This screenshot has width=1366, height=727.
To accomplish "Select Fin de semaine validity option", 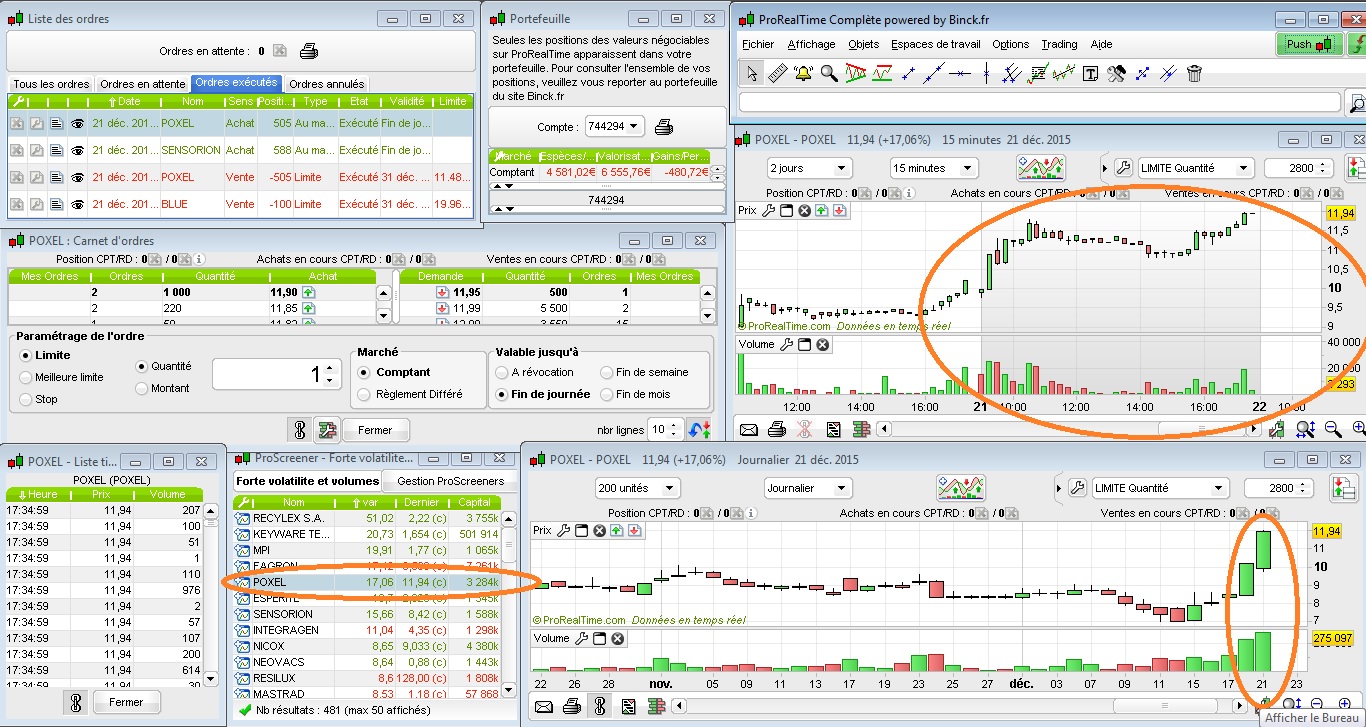I will pos(607,372).
